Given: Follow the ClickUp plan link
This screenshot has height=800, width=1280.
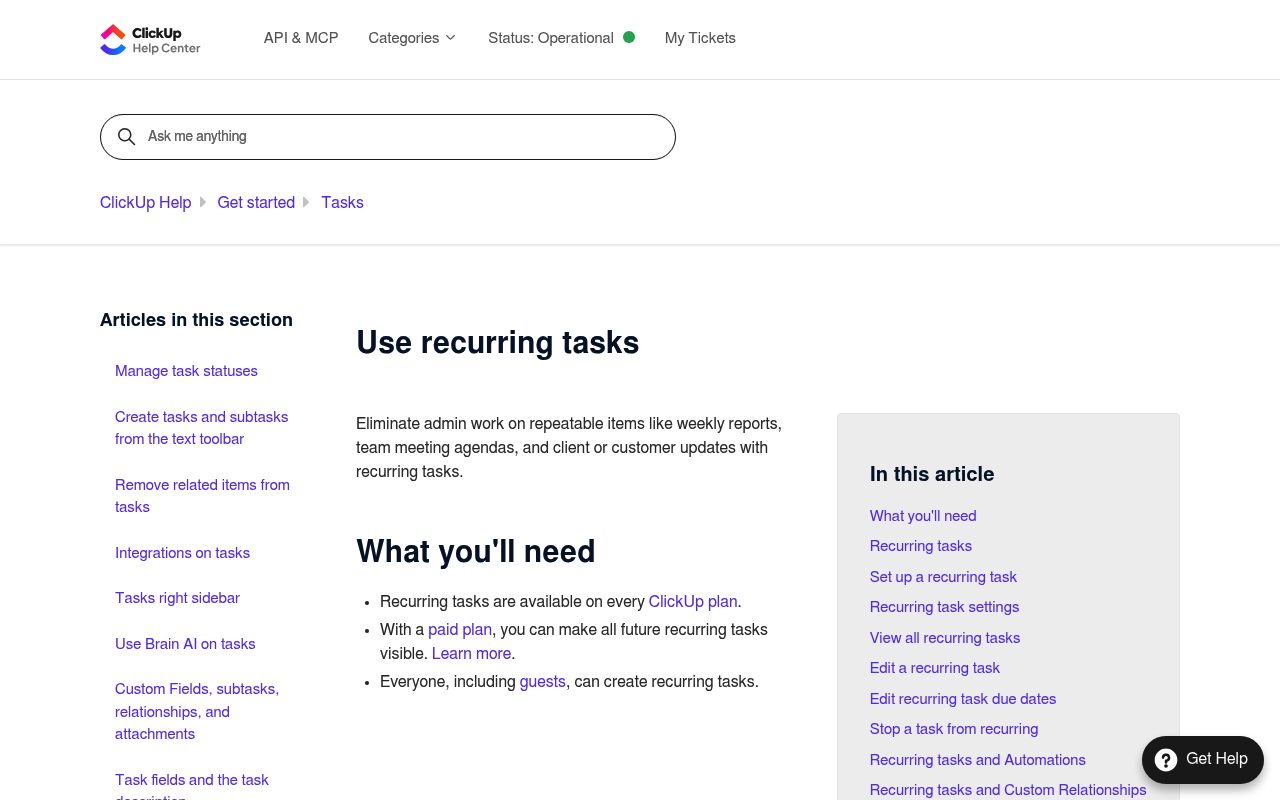Looking at the screenshot, I should (693, 602).
